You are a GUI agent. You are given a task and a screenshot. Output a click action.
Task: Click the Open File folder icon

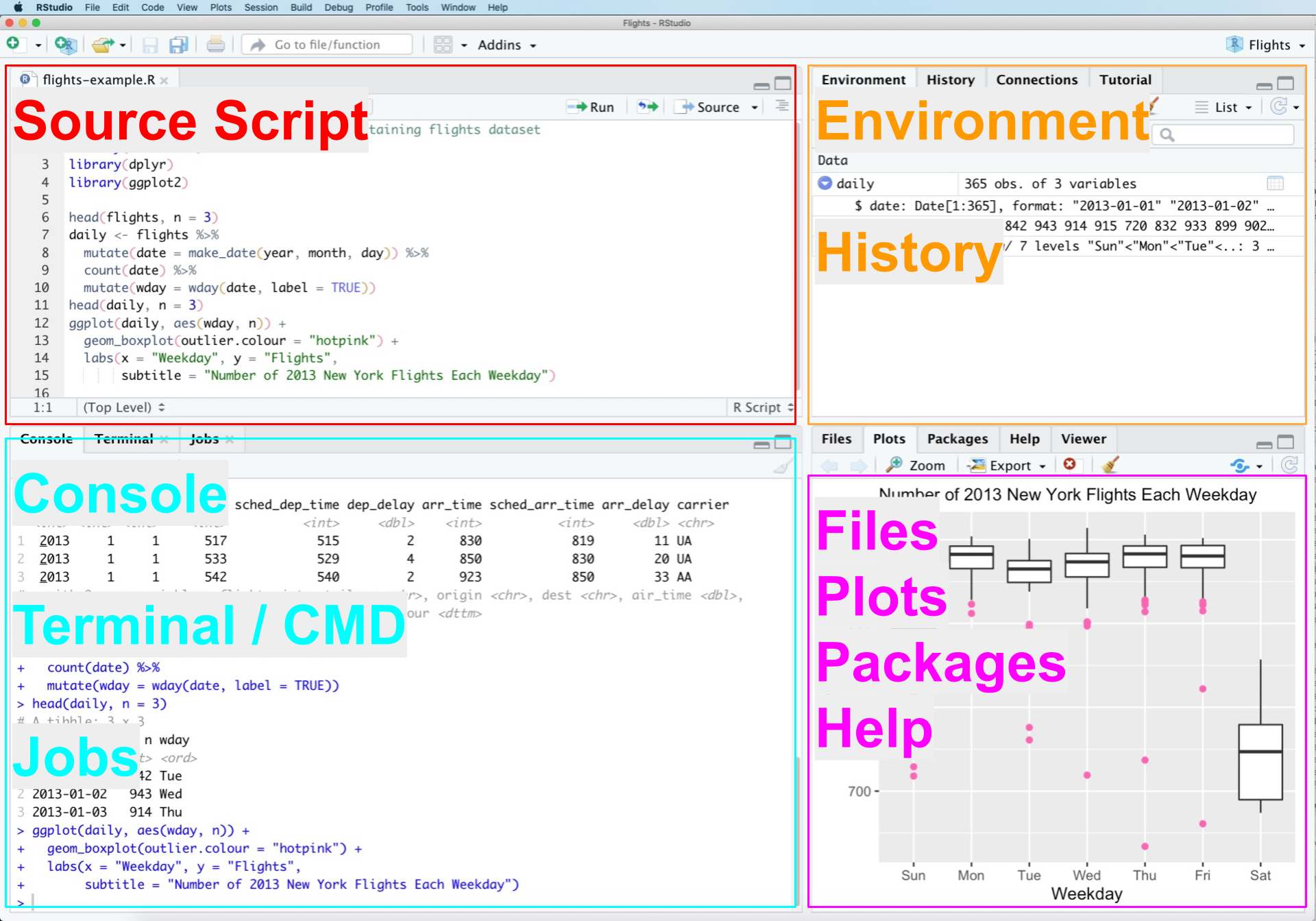(x=103, y=45)
